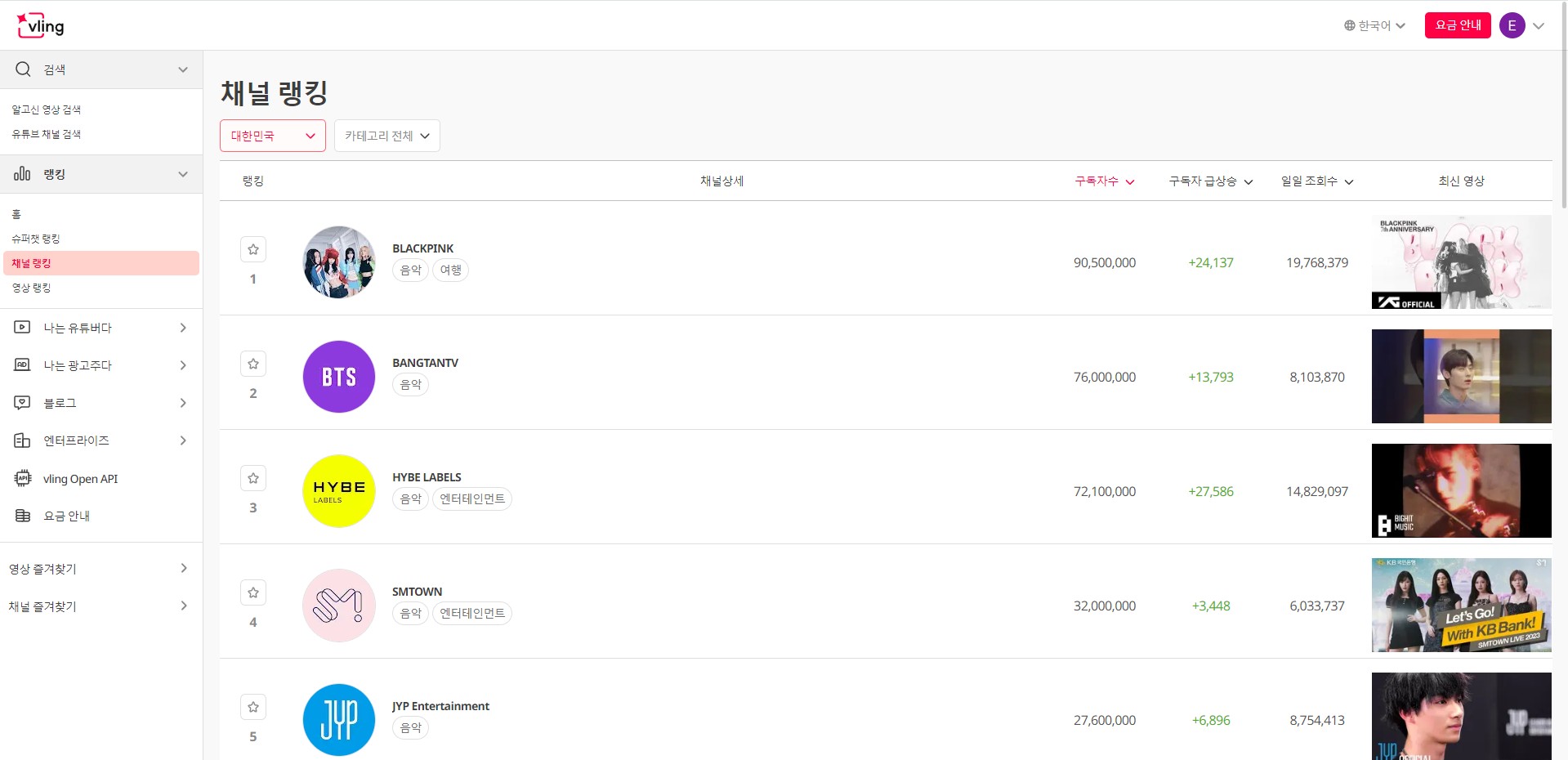Open the BLACKPINK channel name link
Screen dimensions: 1568x760
(x=422, y=248)
